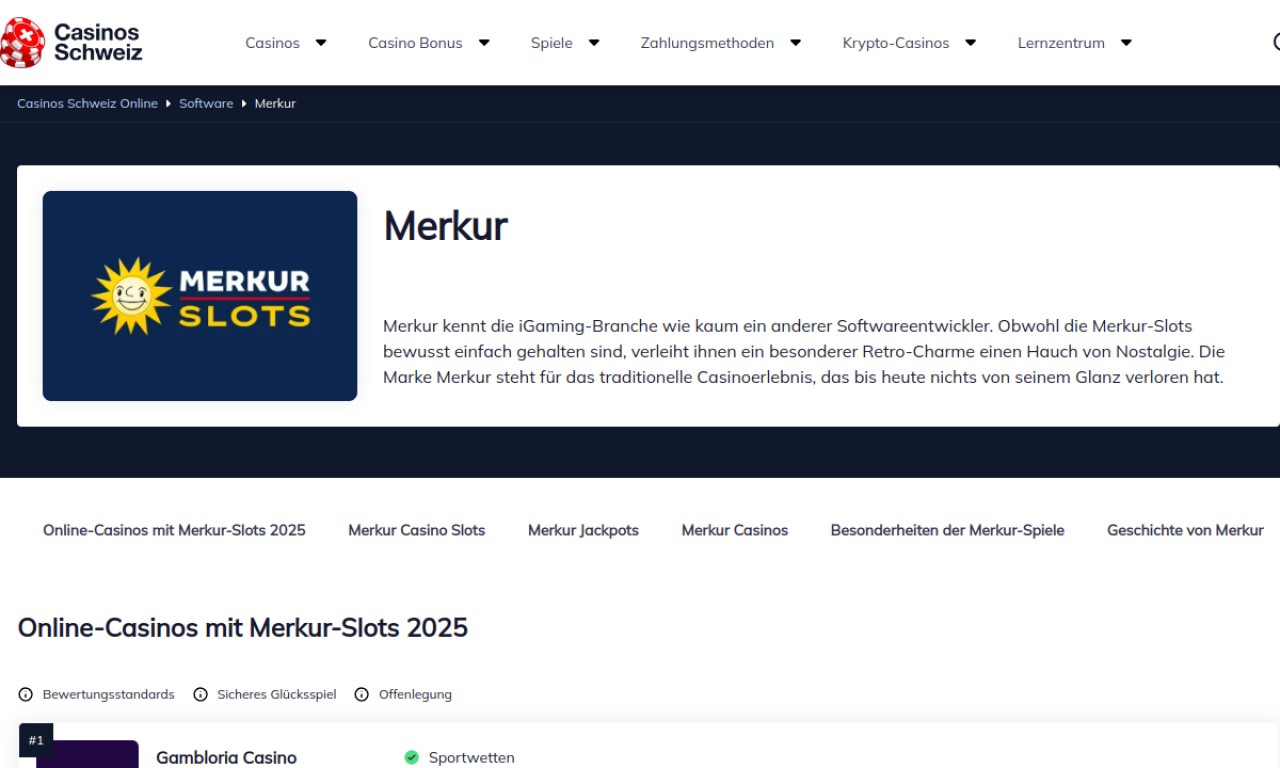This screenshot has width=1280, height=768.
Task: Jump to Merkur Casinos section
Action: 735,530
